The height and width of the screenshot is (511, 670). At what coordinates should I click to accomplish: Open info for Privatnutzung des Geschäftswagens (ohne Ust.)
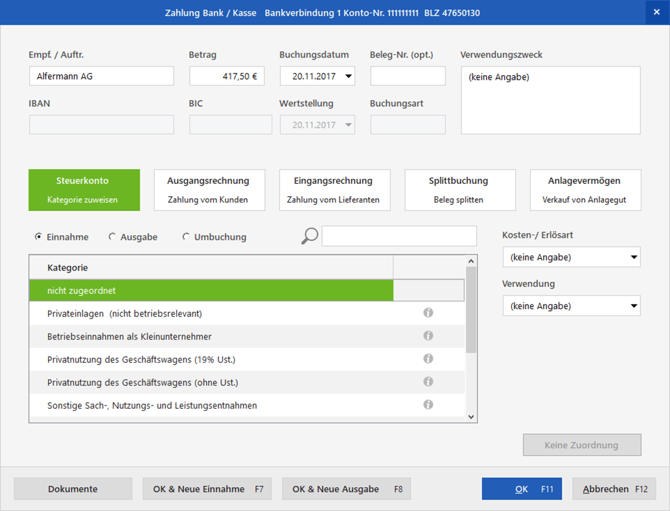click(x=428, y=382)
